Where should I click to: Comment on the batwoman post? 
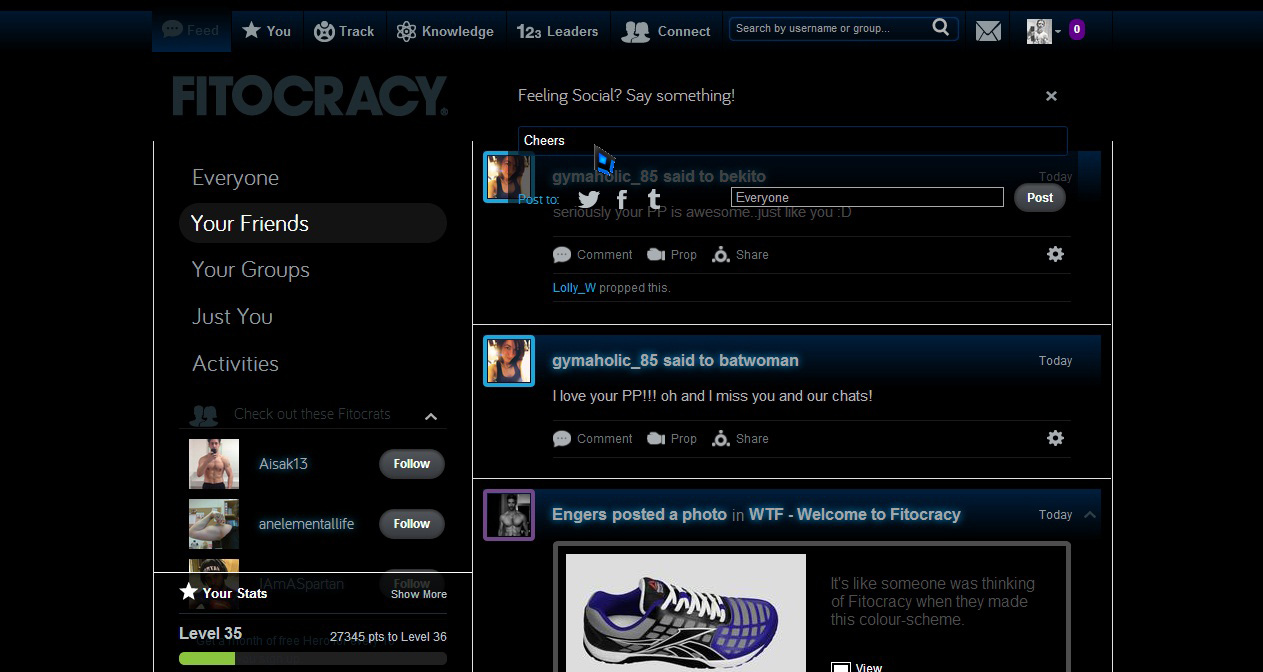[x=593, y=439]
